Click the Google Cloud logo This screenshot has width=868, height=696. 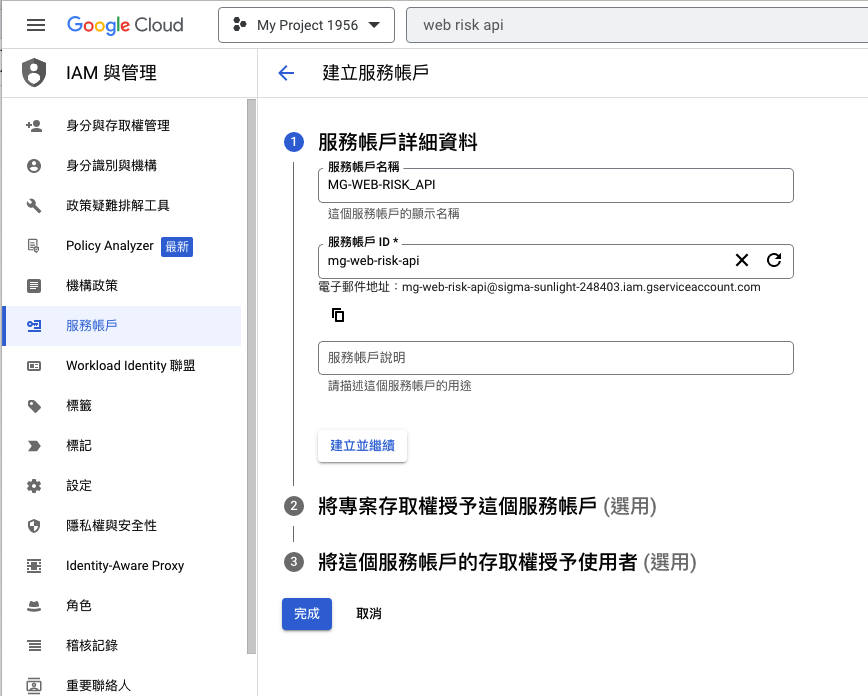point(125,24)
